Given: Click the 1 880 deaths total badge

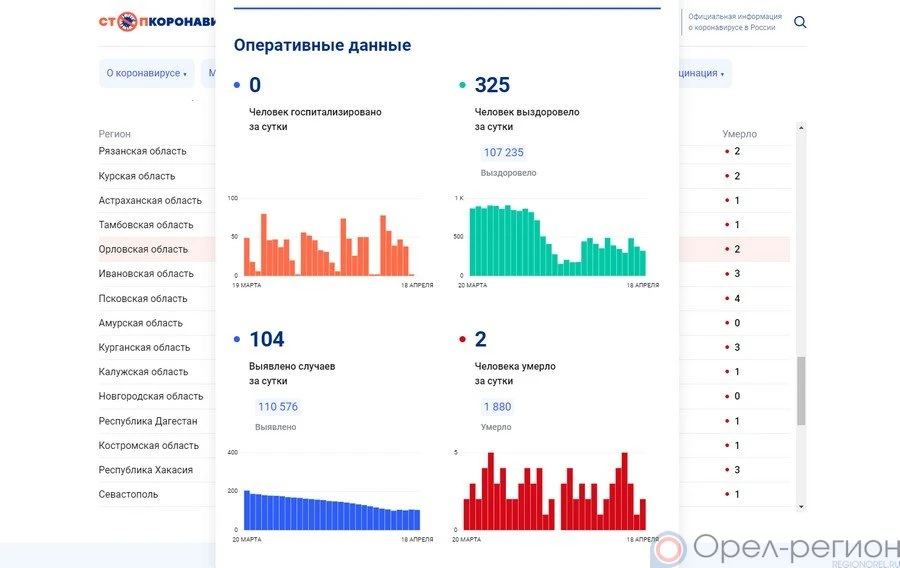Looking at the screenshot, I should (x=496, y=407).
